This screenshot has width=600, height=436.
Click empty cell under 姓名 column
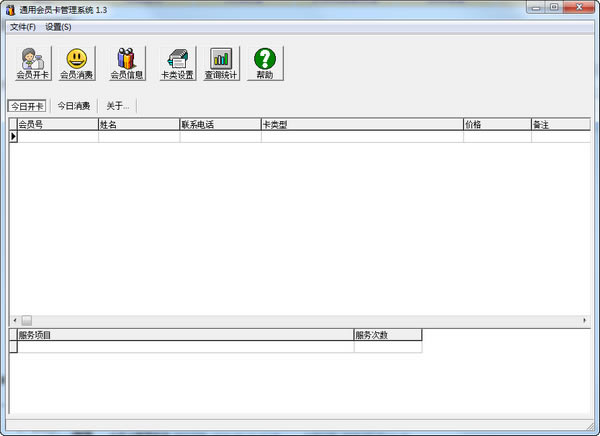click(139, 137)
